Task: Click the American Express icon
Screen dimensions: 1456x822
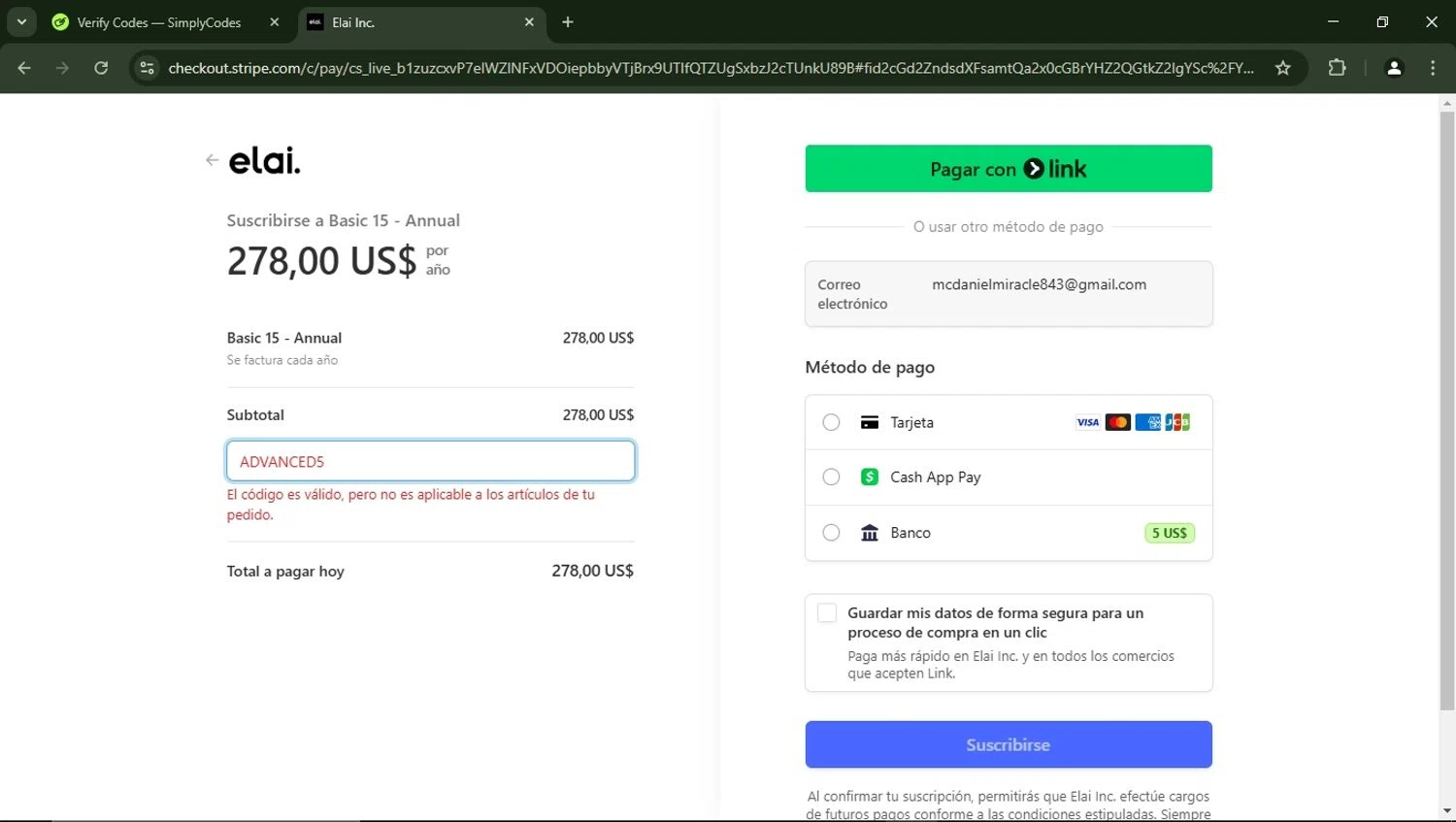Action: 1148,422
